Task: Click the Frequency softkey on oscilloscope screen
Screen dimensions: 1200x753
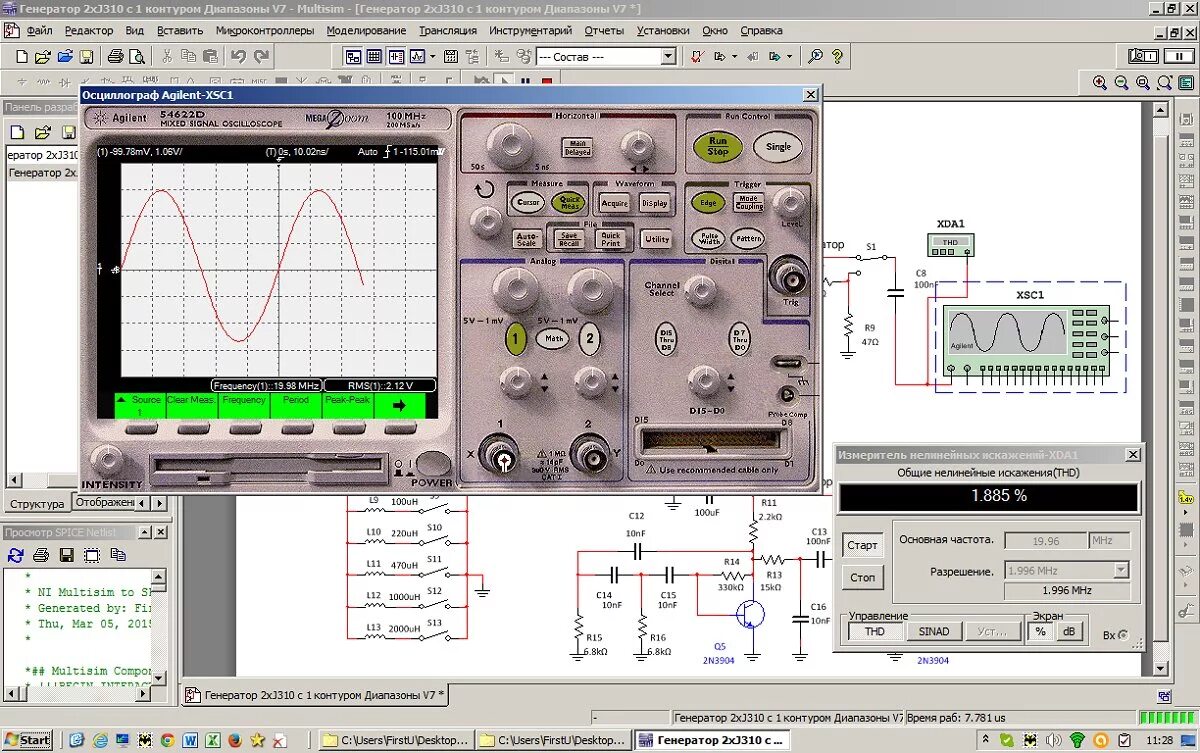Action: (x=244, y=405)
